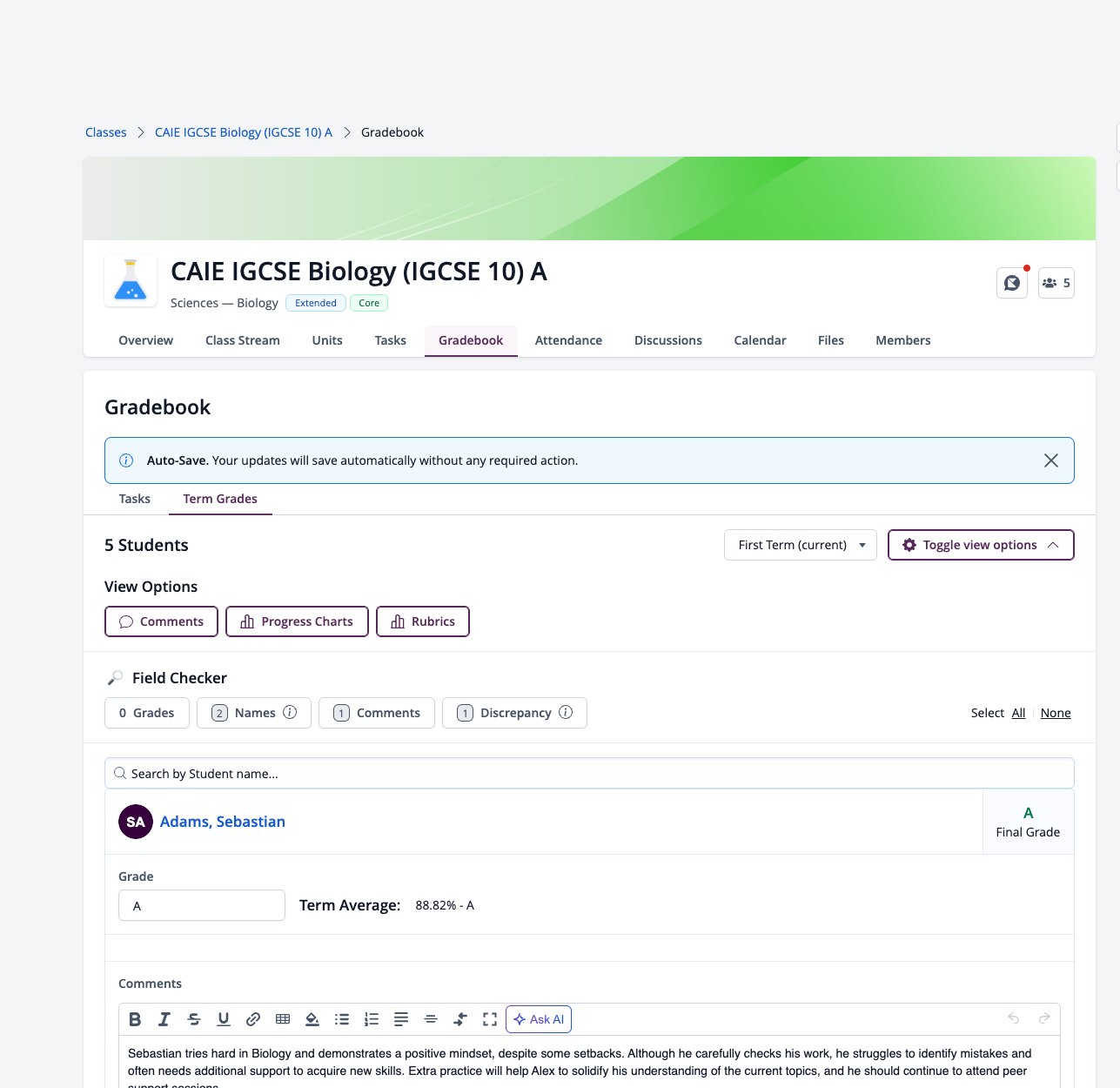Toggle Rubrics view option
The height and width of the screenshot is (1088, 1120).
pos(423,621)
